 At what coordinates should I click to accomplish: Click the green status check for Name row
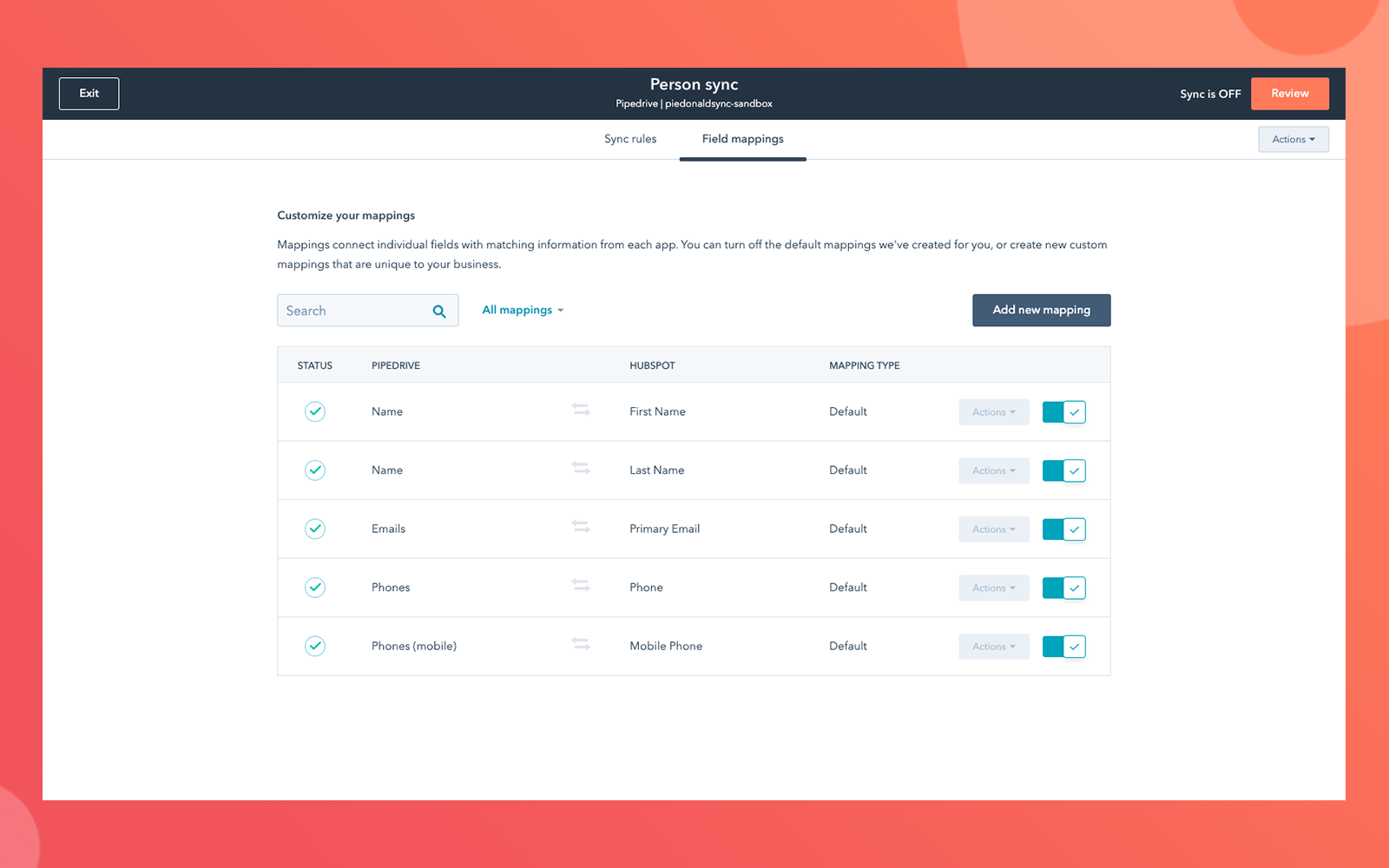[x=314, y=411]
